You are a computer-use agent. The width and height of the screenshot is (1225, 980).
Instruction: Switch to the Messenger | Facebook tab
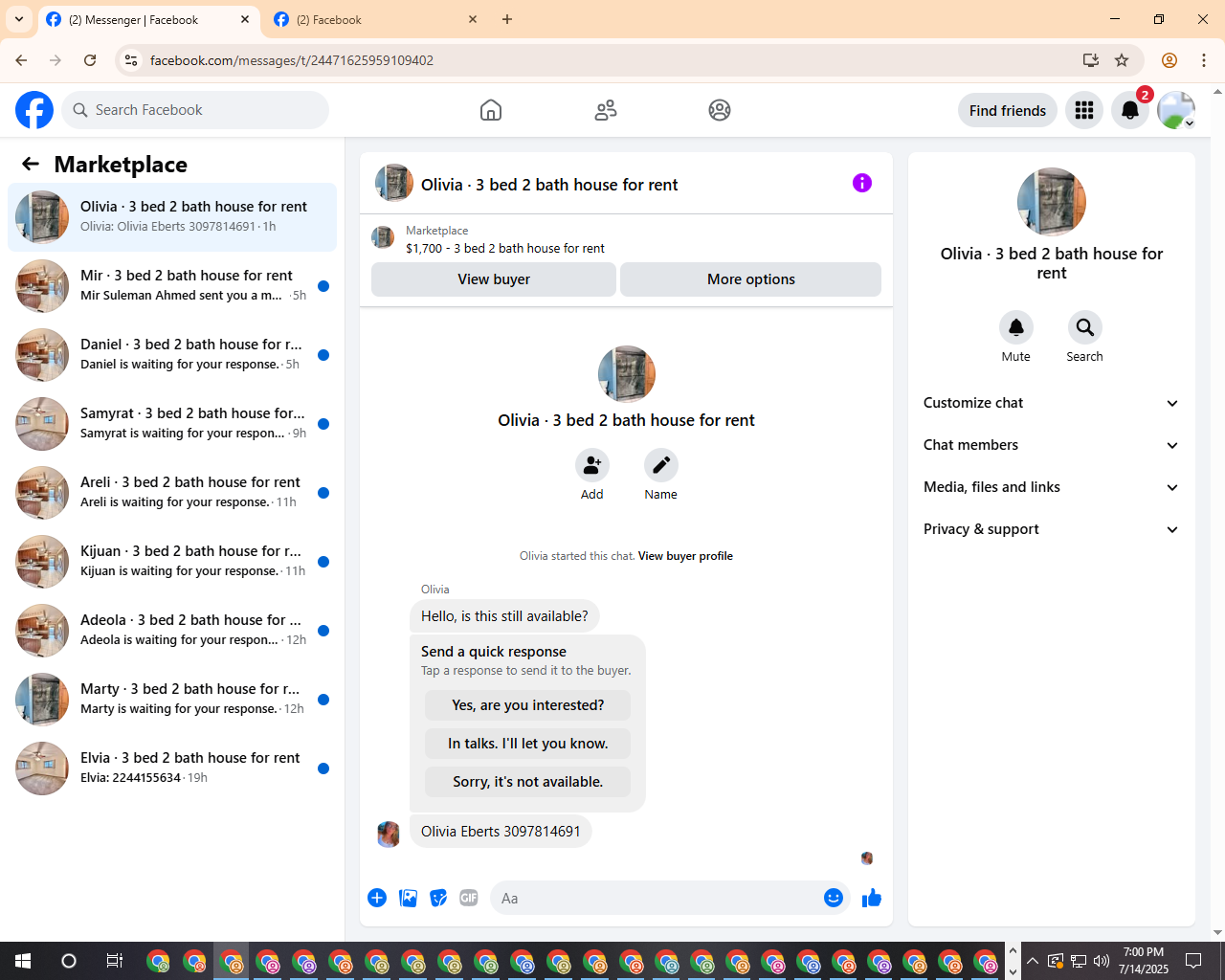coord(148,20)
